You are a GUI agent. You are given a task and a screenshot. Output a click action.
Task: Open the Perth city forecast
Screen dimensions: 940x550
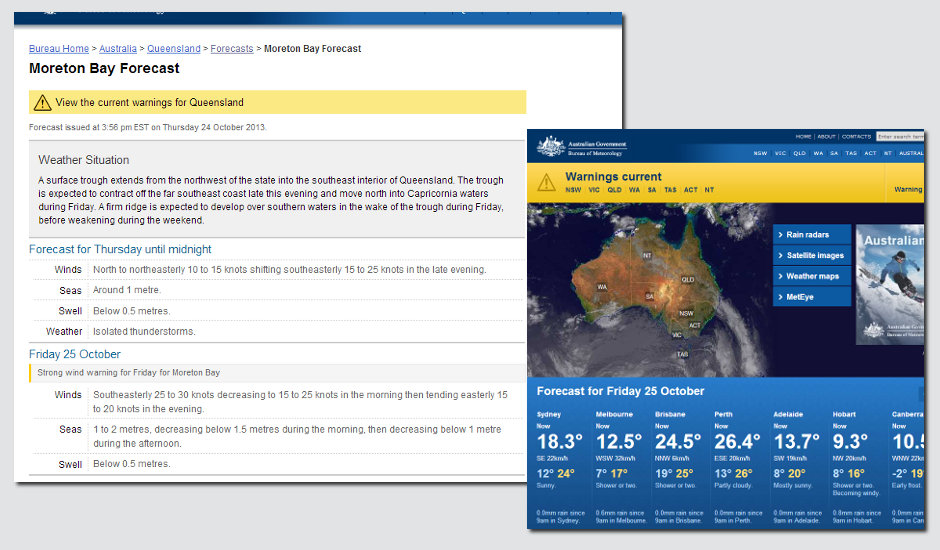coord(723,414)
